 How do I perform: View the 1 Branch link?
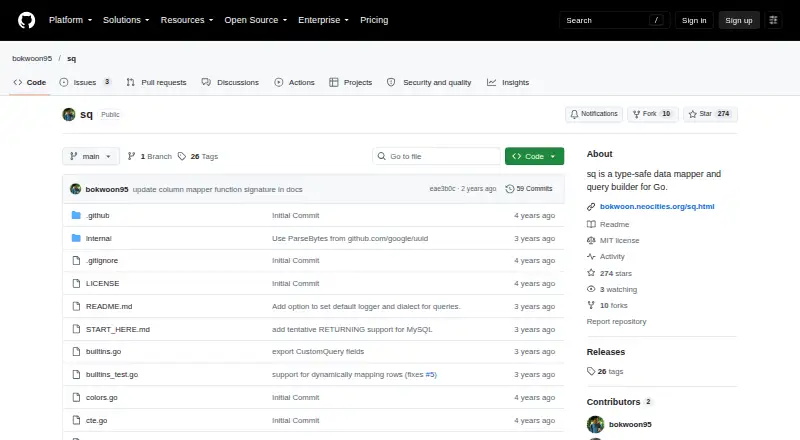(149, 156)
